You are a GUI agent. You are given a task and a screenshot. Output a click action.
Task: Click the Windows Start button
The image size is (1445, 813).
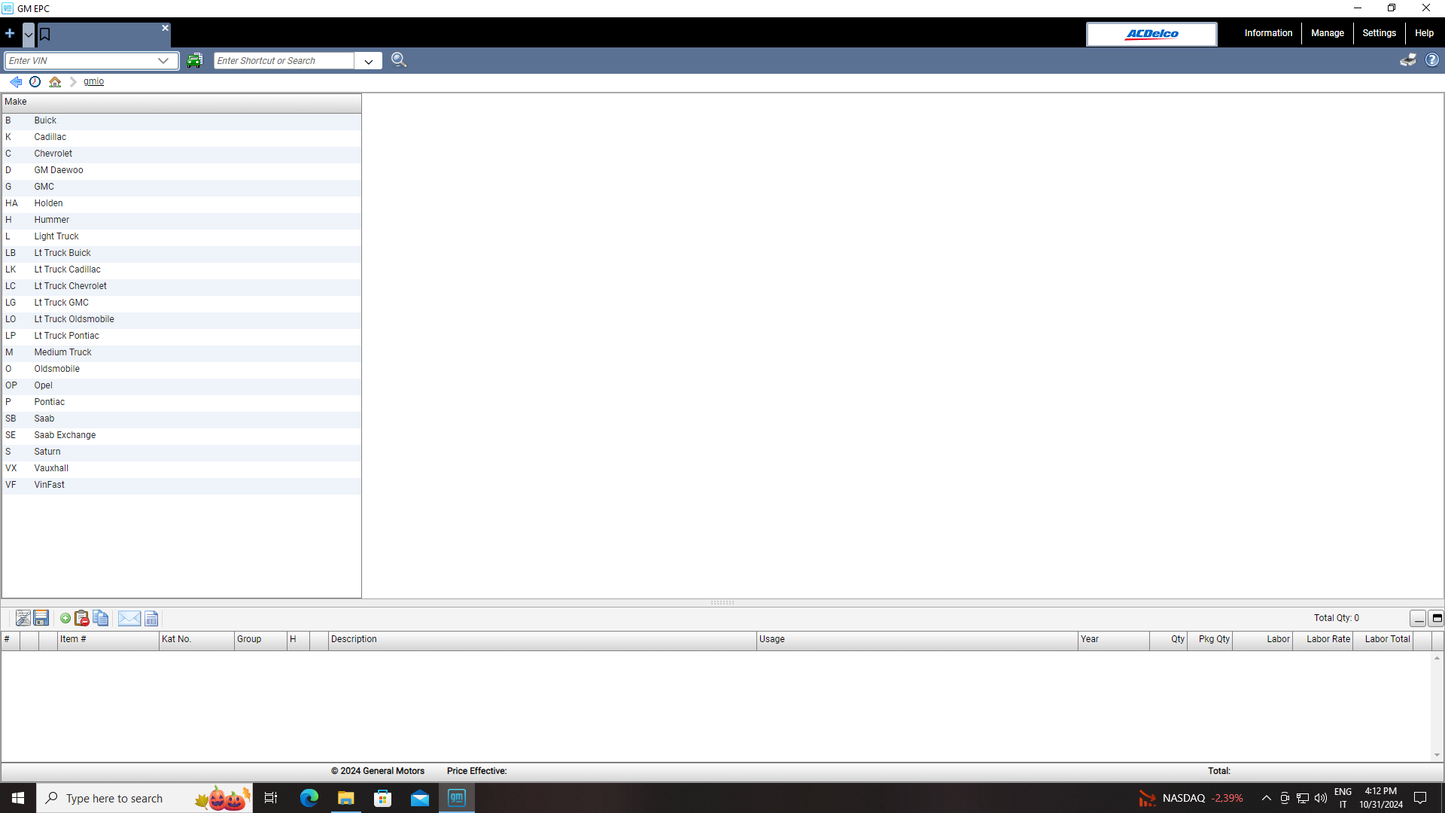[18, 798]
